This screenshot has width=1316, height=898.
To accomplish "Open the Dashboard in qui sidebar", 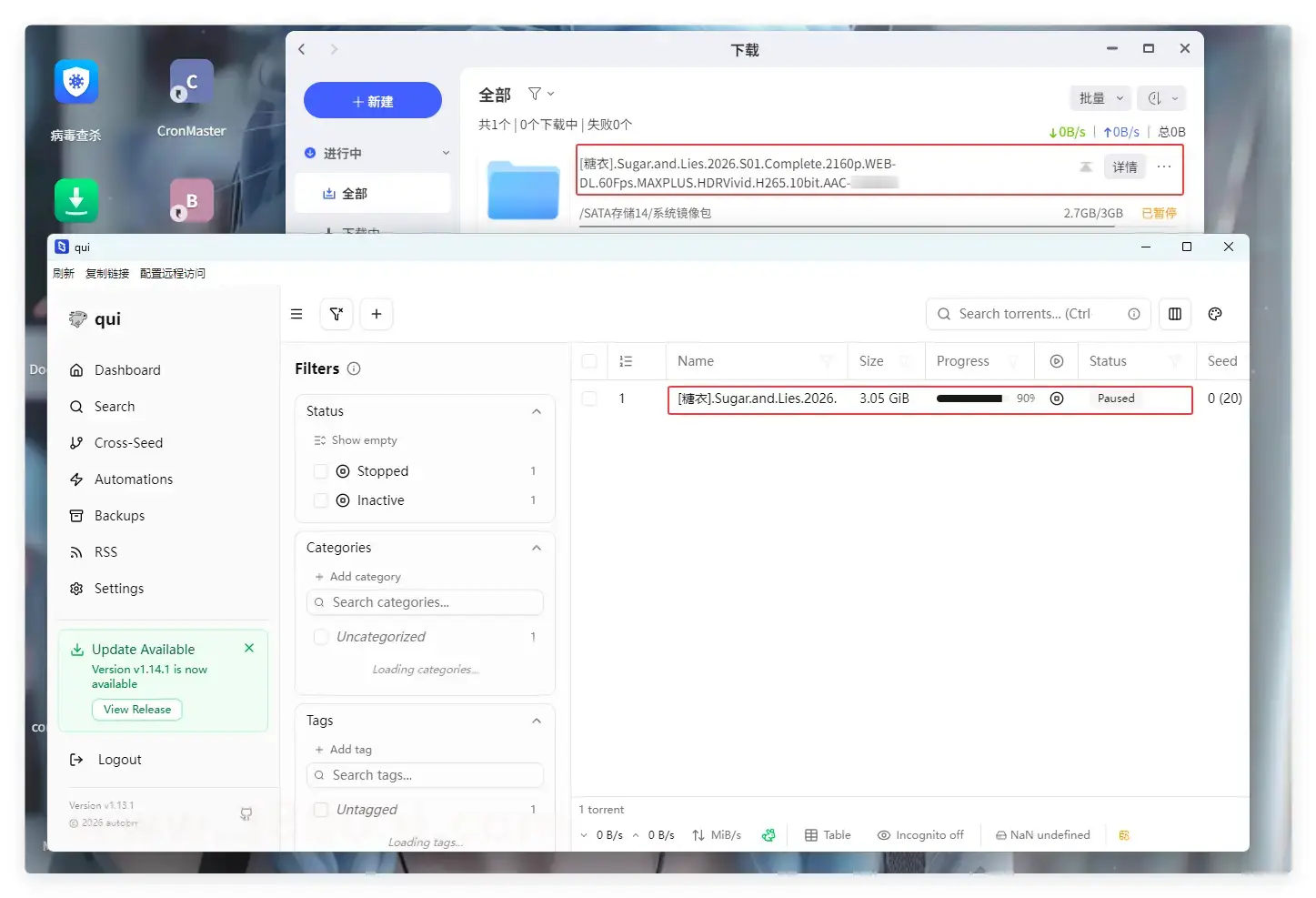I will pyautogui.click(x=126, y=369).
